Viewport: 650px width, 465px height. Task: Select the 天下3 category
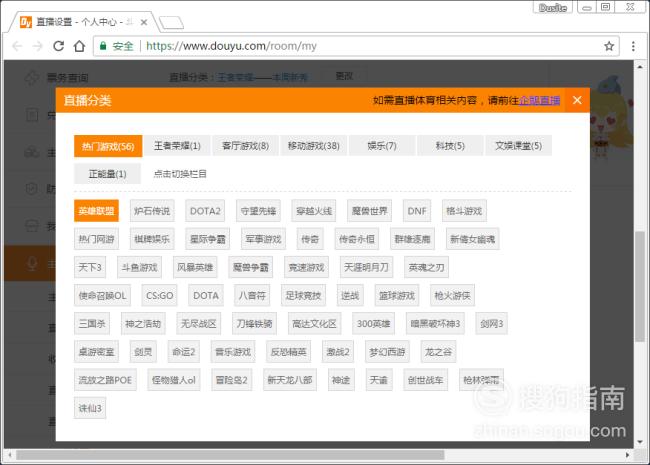(x=90, y=267)
